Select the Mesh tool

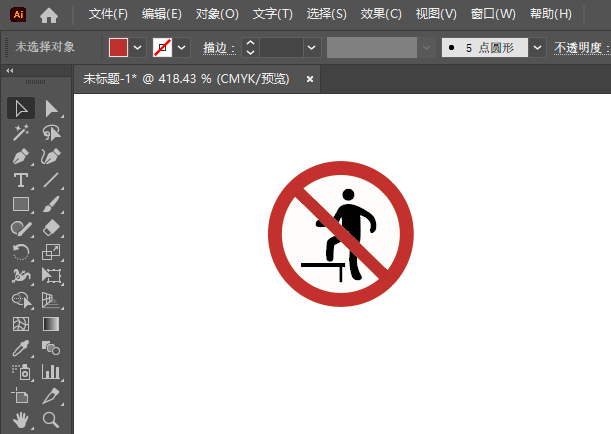(x=21, y=324)
